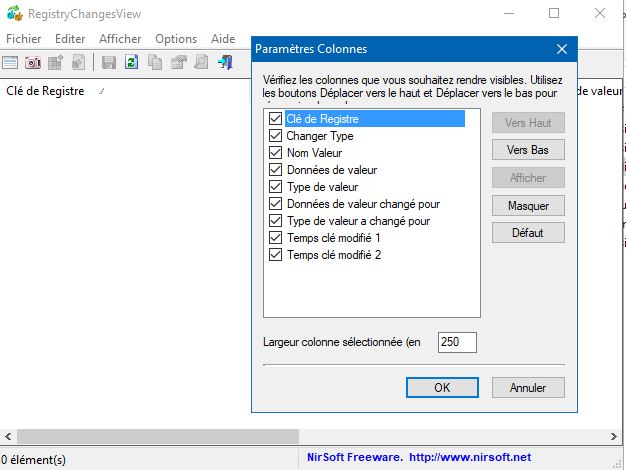626x470 pixels.
Task: Uncheck the Changer Type checkbox
Action: [275, 135]
